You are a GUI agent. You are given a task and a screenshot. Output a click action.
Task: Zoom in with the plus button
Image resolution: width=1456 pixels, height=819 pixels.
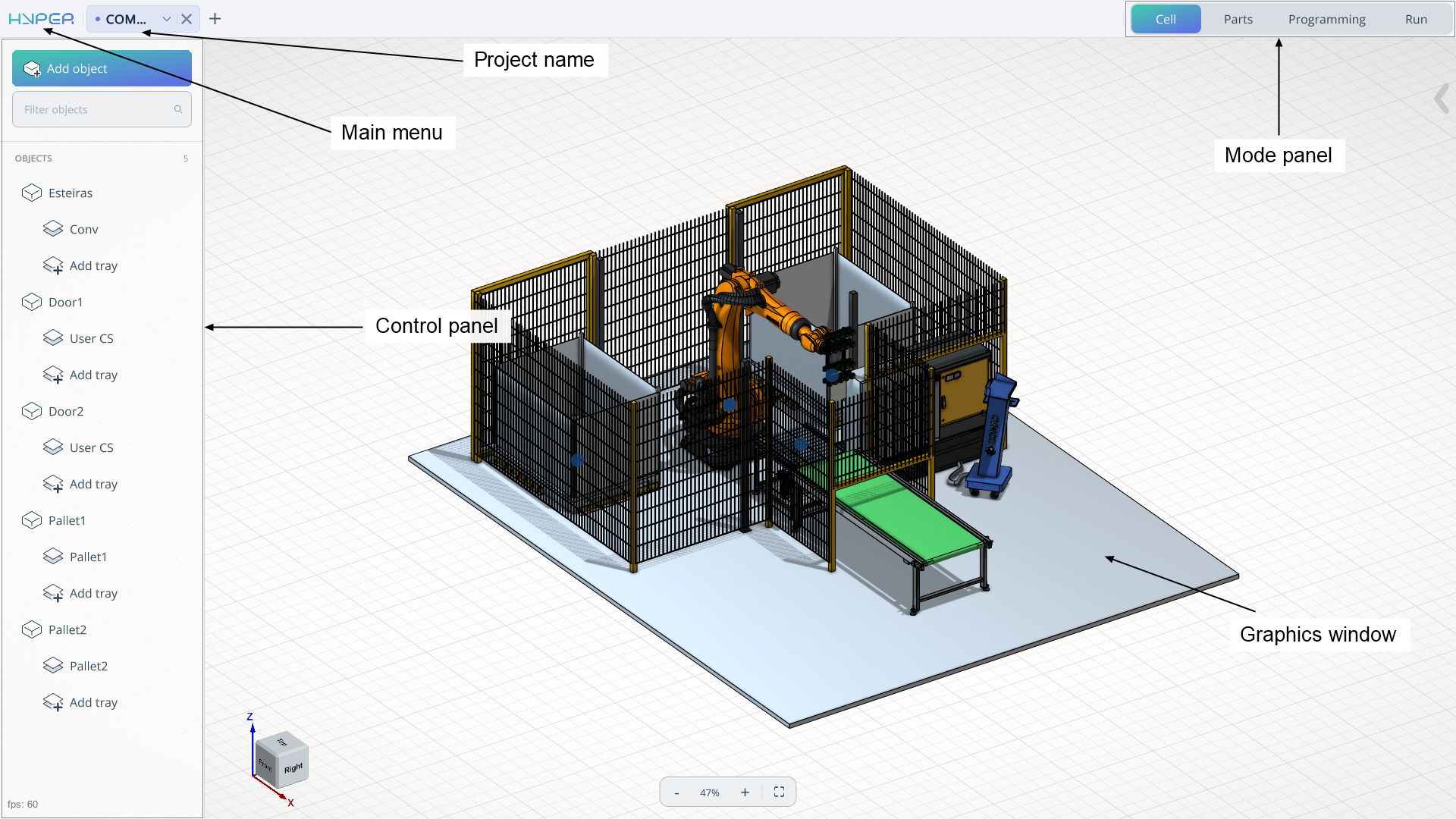pos(745,792)
